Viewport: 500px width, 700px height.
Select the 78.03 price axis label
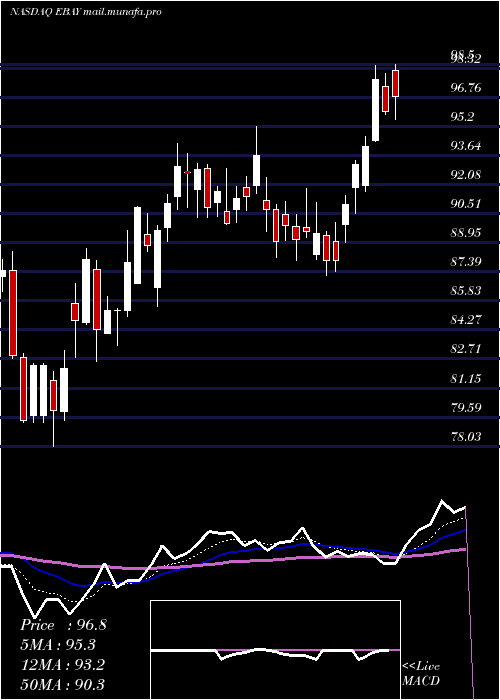[x=466, y=437]
